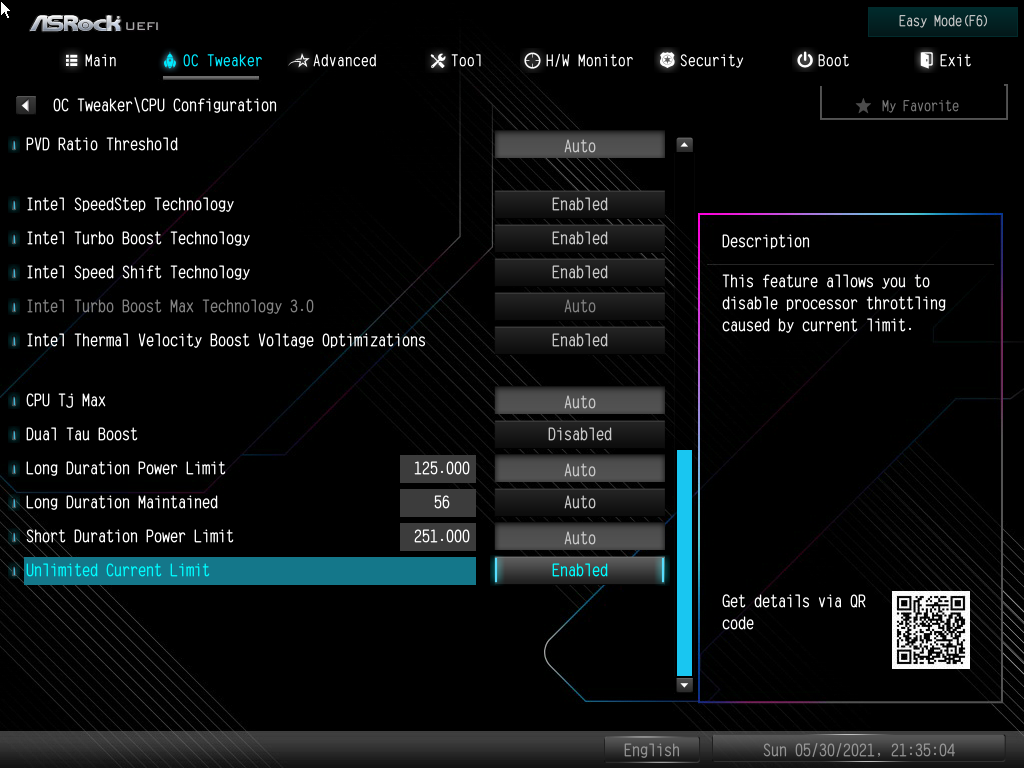Toggle Thermal Velocity Boost Voltage Optimizations value
Image resolution: width=1024 pixels, height=768 pixels.
[x=579, y=340]
